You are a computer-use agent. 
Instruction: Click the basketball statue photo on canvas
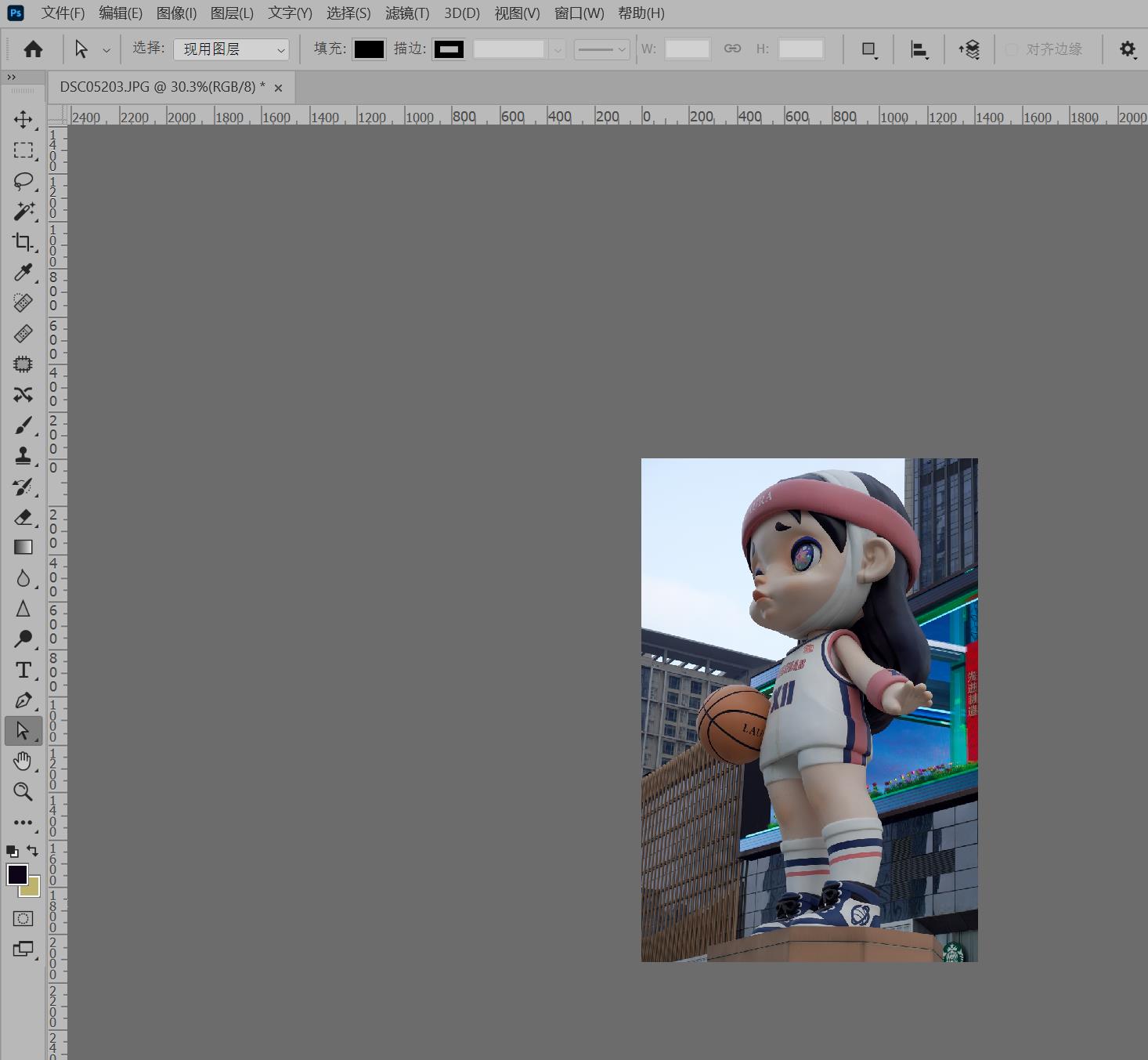tap(810, 710)
